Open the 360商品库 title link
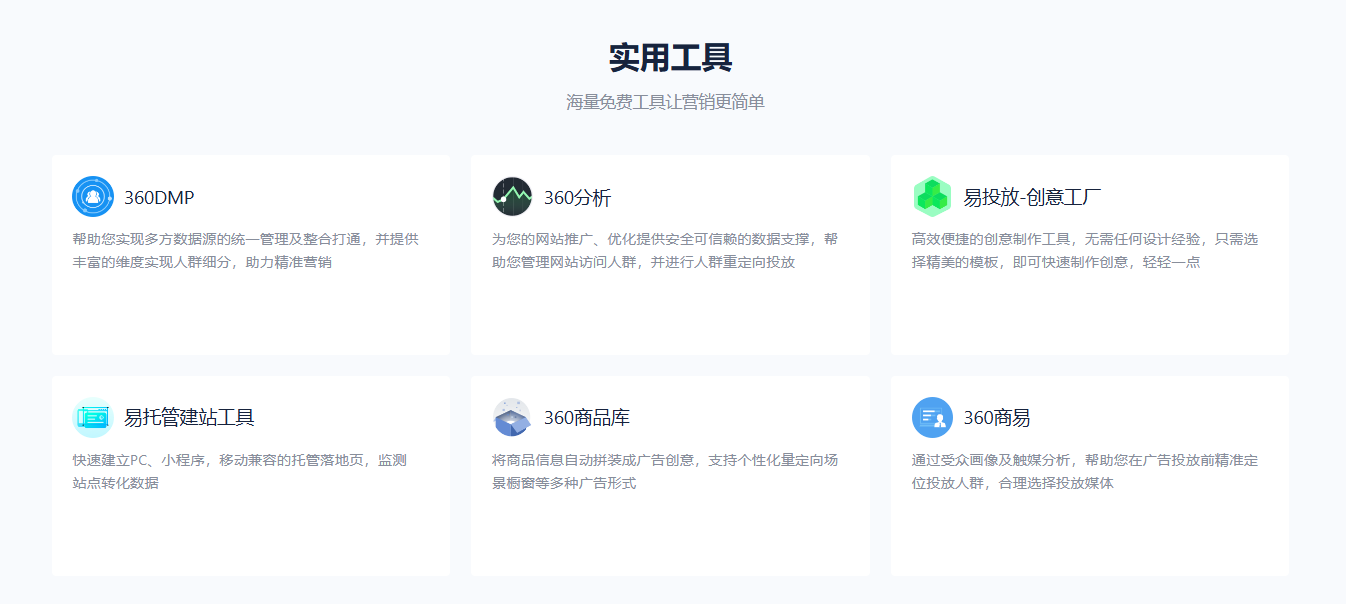This screenshot has height=604, width=1346. [587, 418]
